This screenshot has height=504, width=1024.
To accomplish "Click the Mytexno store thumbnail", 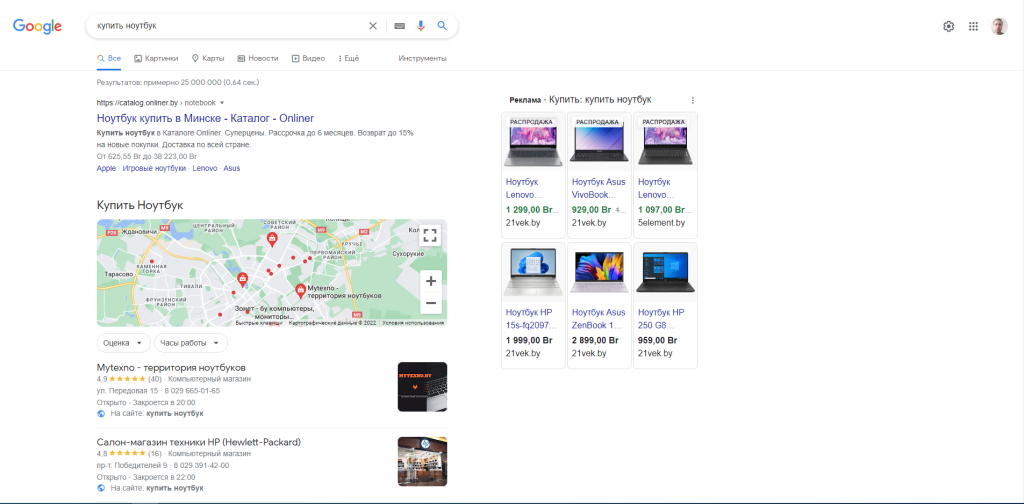I will [x=423, y=387].
